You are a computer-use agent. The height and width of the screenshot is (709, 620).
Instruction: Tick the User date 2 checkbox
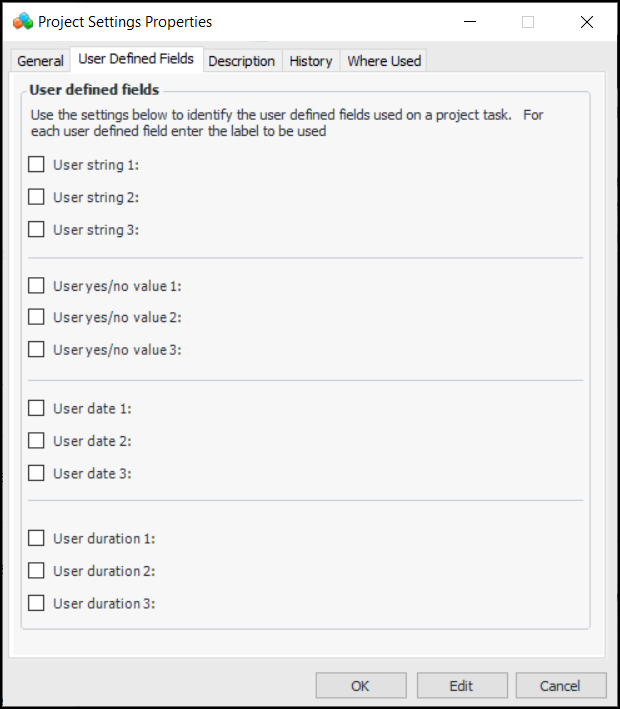(37, 440)
